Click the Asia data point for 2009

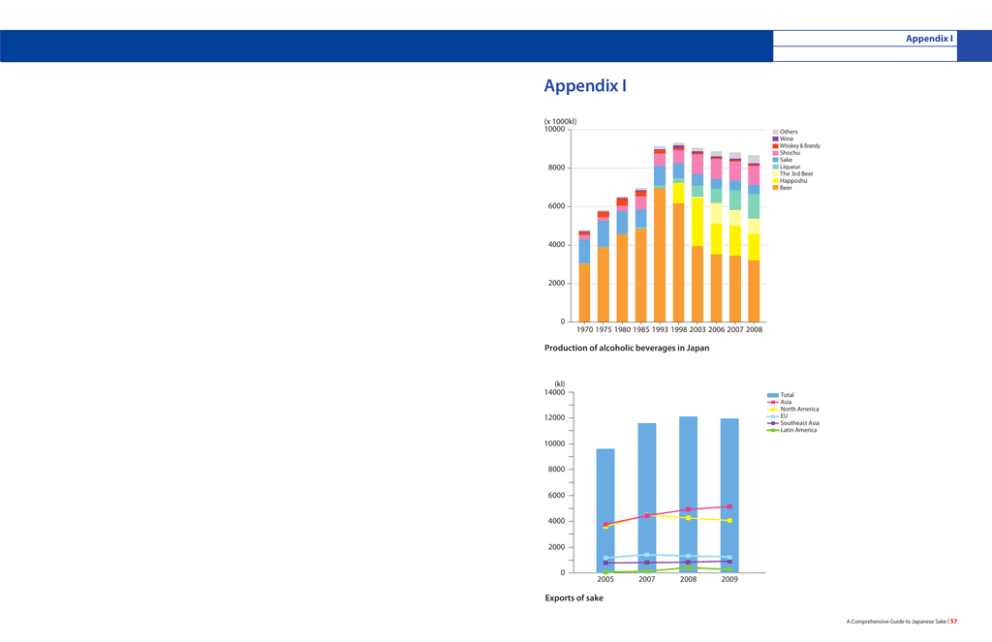click(730, 507)
